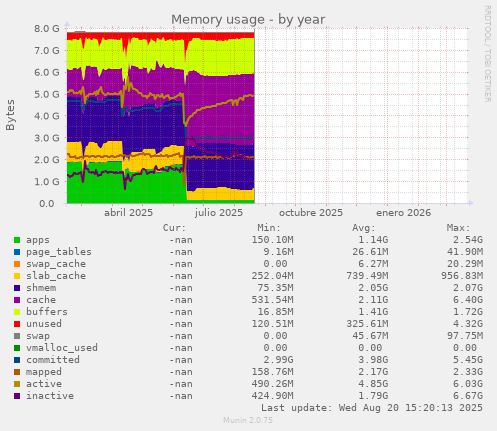Select the 'active' legend label
The width and height of the screenshot is (497, 431).
(44, 384)
